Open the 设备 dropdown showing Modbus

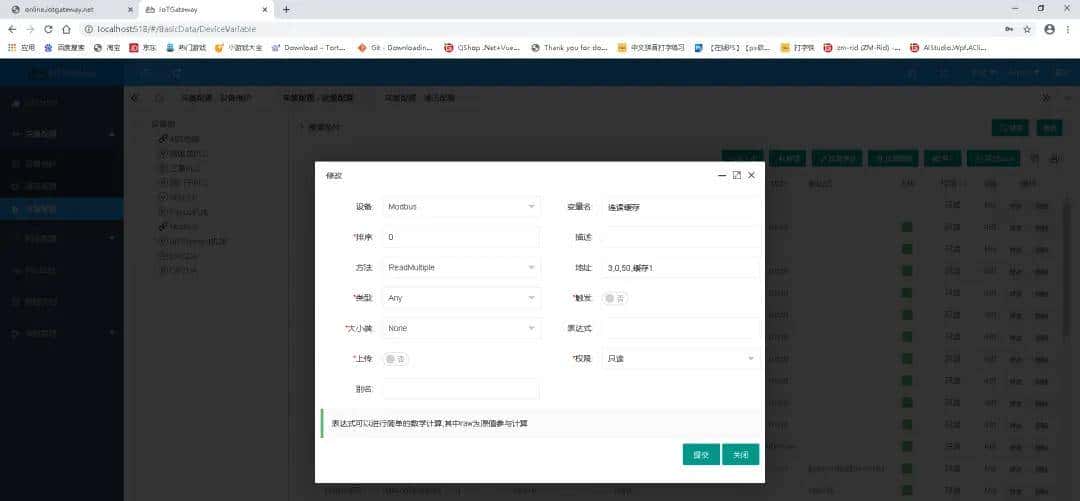tap(461, 207)
